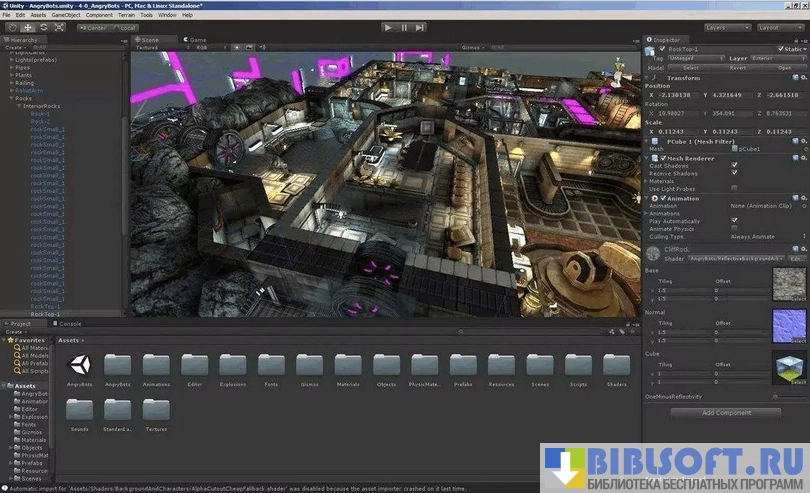Open the Layers dropdown
The width and height of the screenshot is (810, 493).
[x=727, y=27]
